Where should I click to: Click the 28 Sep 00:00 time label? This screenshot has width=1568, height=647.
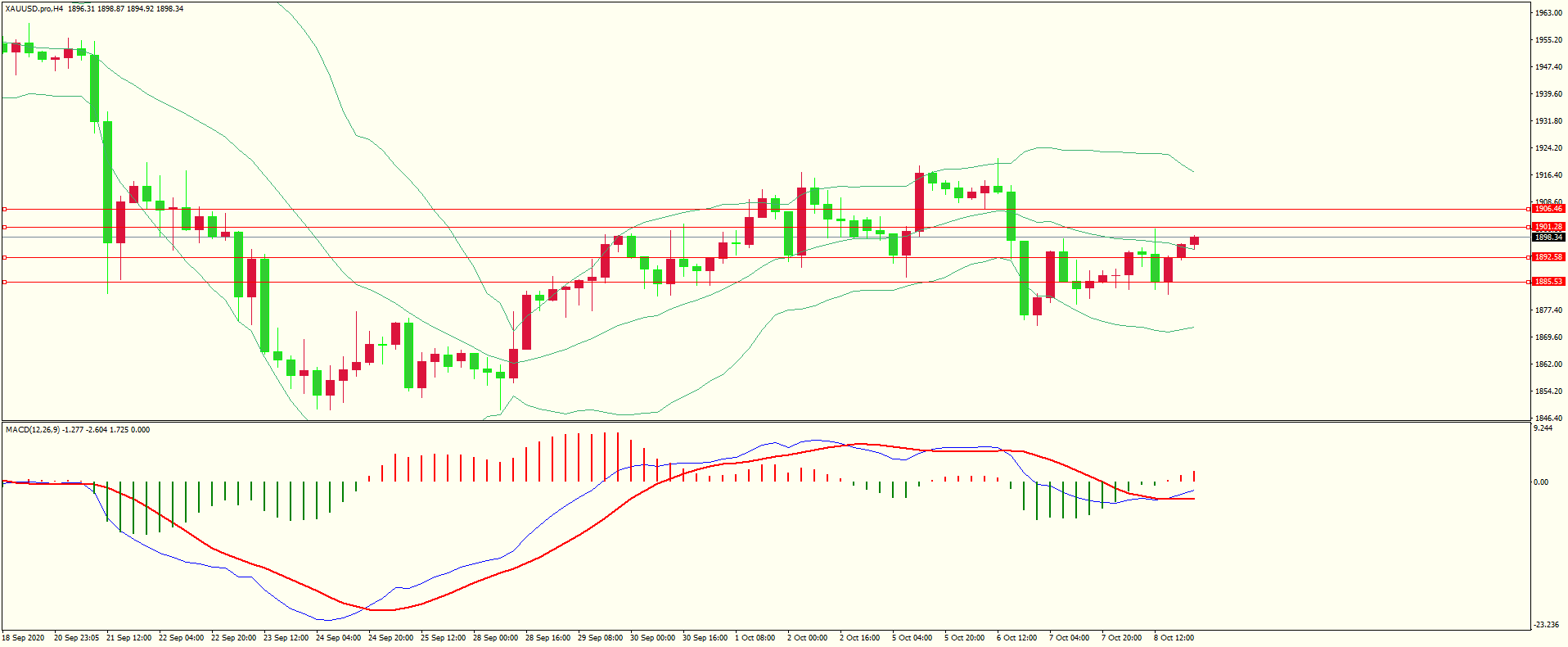click(x=496, y=638)
